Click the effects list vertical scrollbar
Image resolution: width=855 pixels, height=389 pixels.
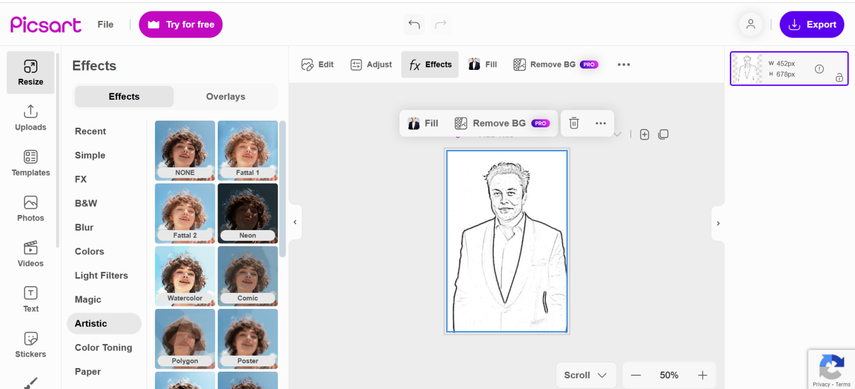(x=282, y=189)
